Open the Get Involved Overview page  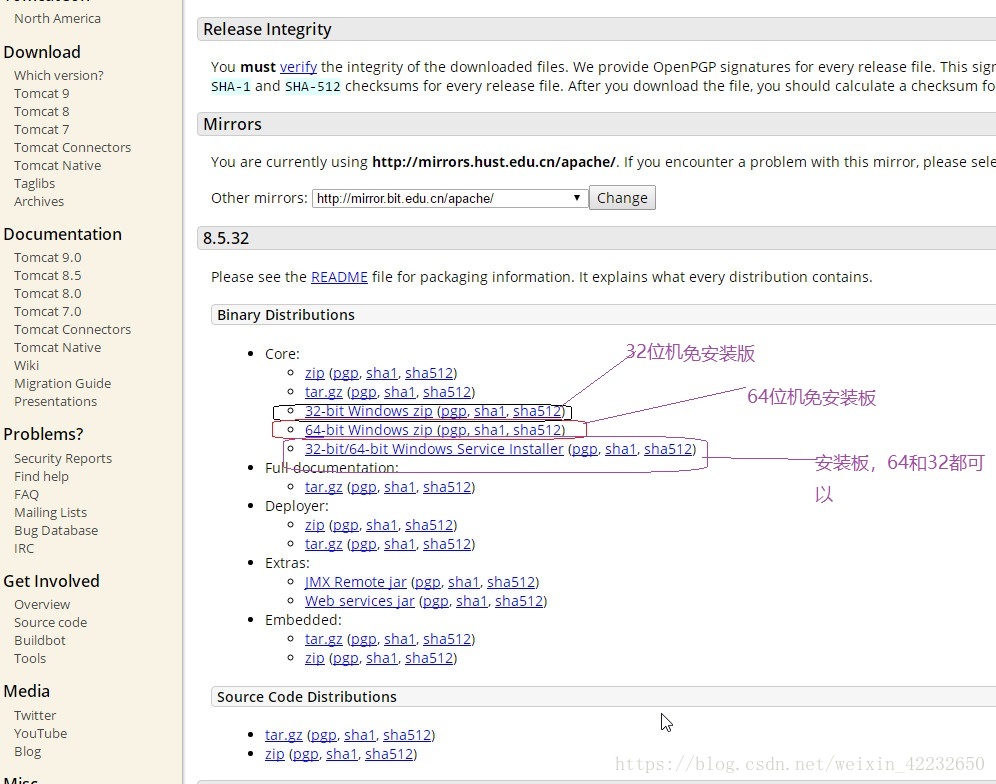pyautogui.click(x=42, y=605)
